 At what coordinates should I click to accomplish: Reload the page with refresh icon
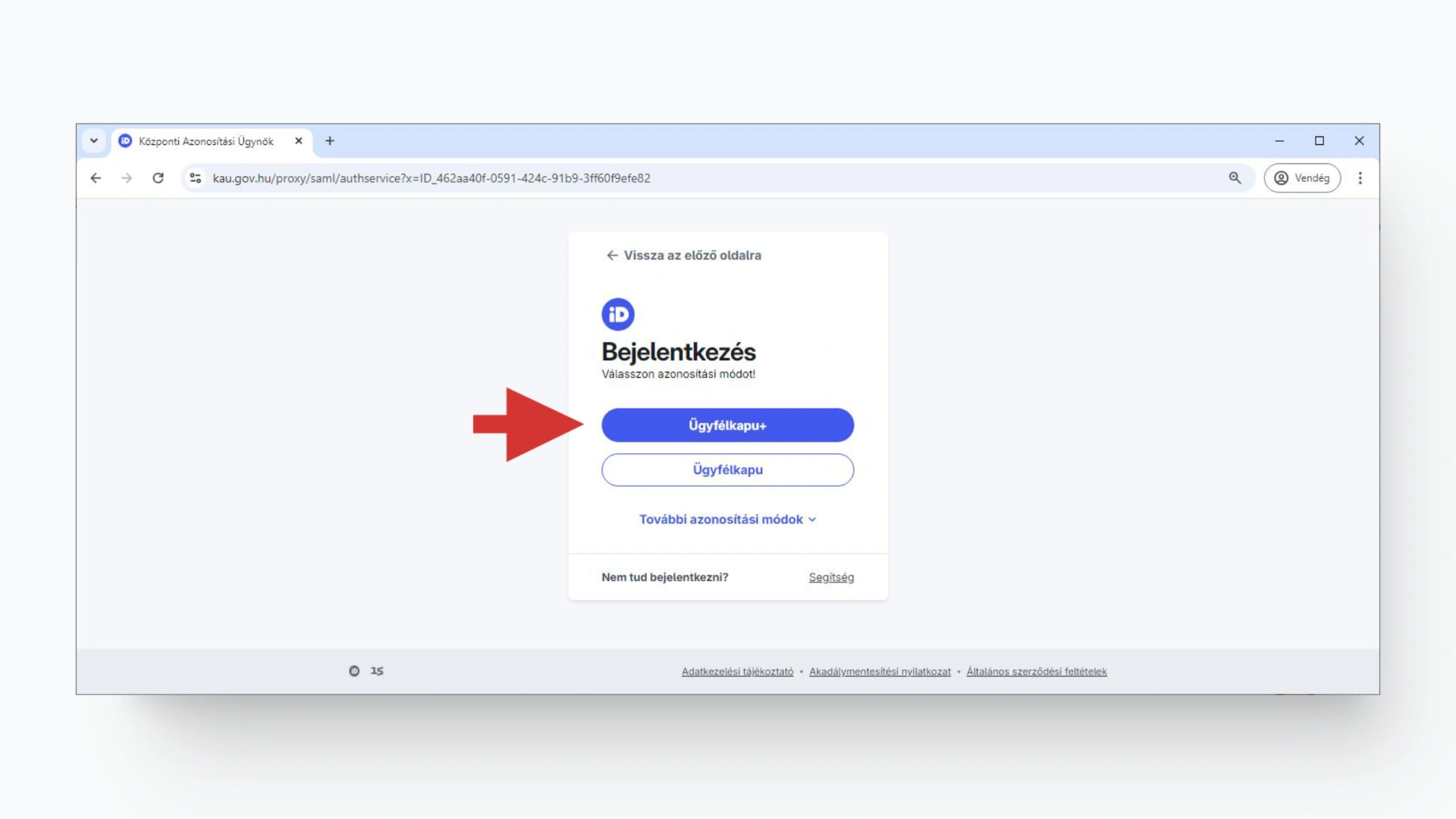(158, 178)
